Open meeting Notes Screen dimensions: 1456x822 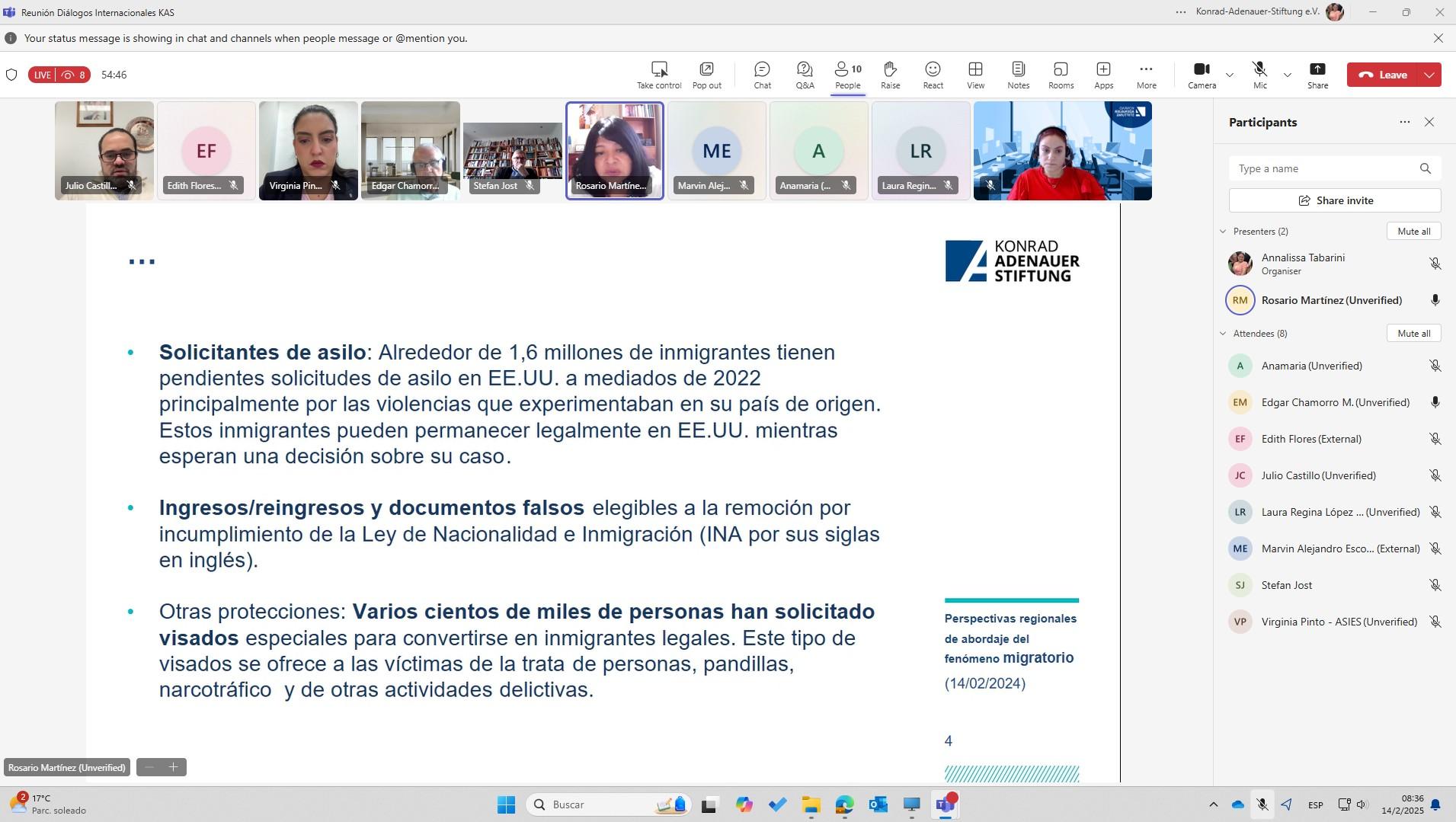point(1018,75)
